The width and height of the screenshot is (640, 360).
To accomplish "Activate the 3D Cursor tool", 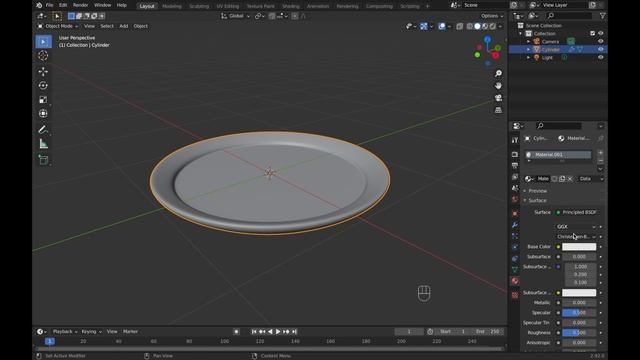I will (x=43, y=56).
